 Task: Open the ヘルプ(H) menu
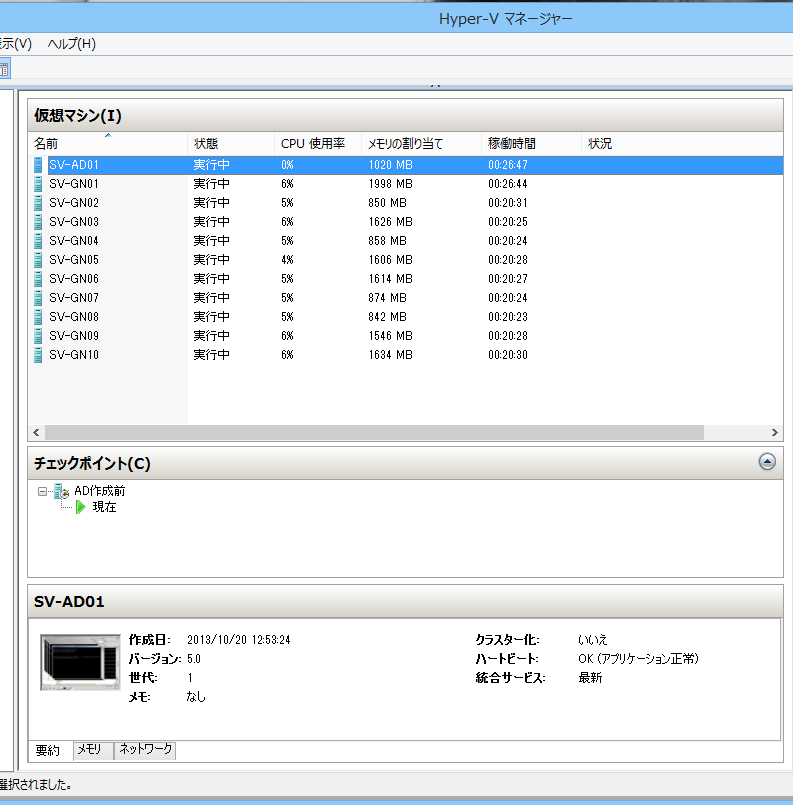pos(72,44)
